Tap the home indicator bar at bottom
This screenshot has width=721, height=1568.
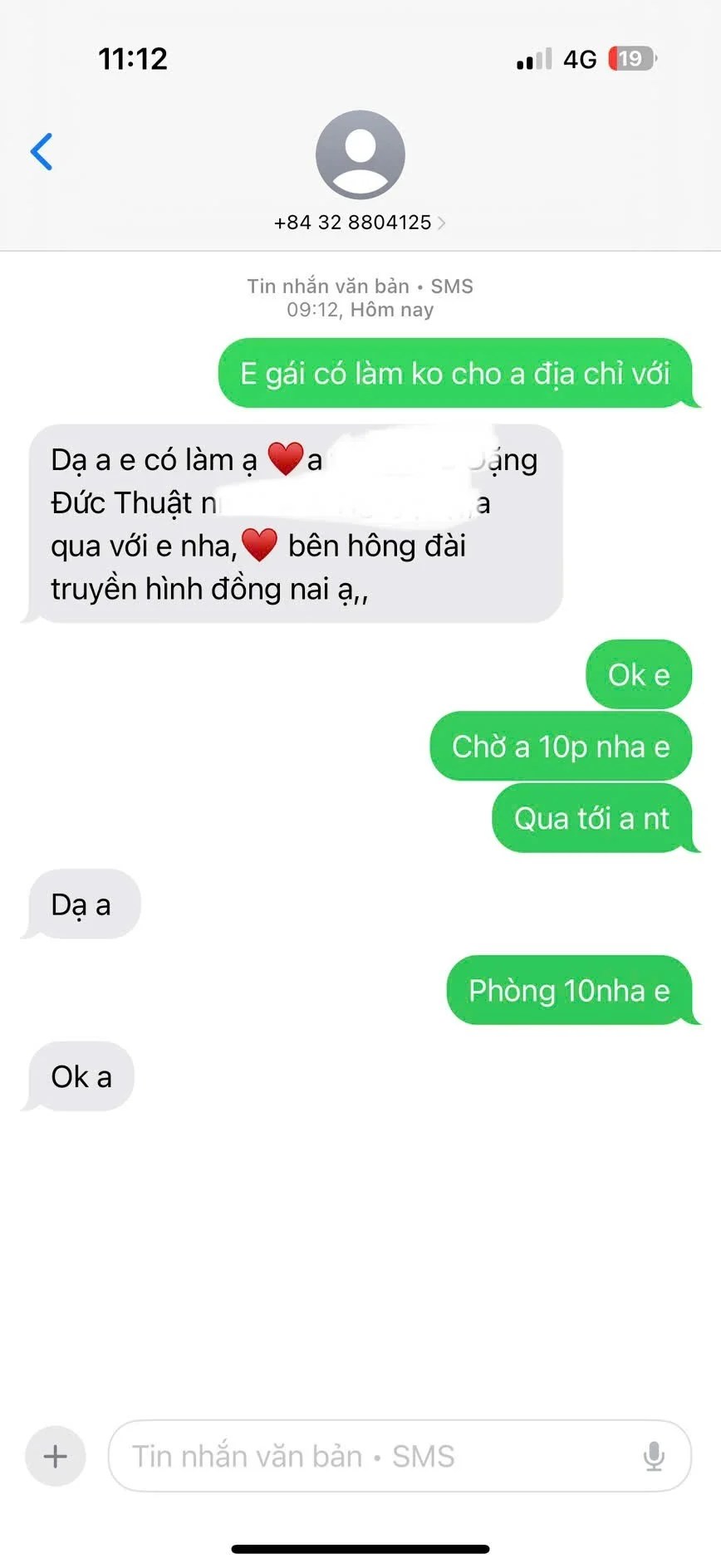click(x=360, y=1549)
